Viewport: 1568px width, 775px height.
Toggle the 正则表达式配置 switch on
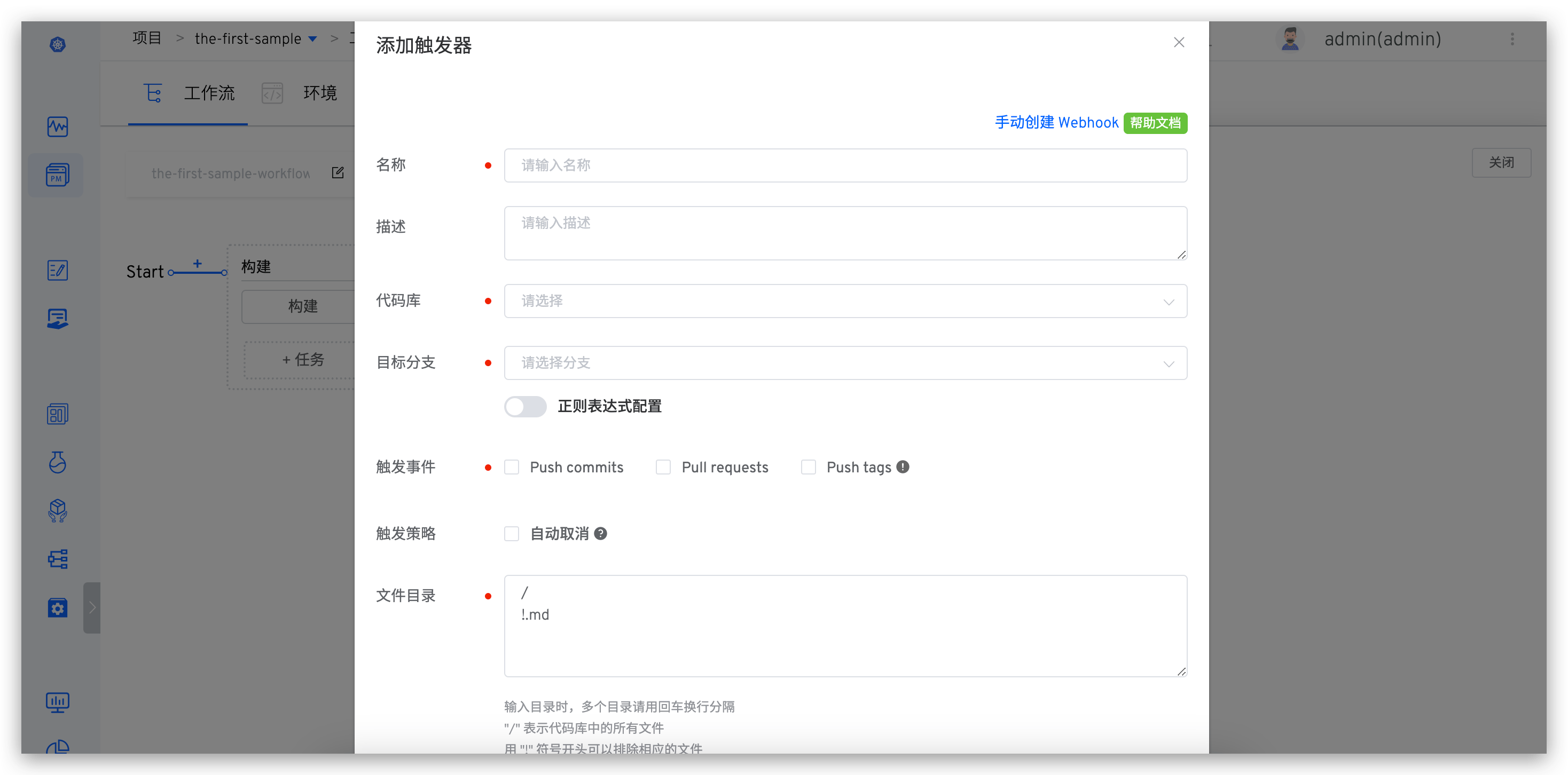point(526,406)
